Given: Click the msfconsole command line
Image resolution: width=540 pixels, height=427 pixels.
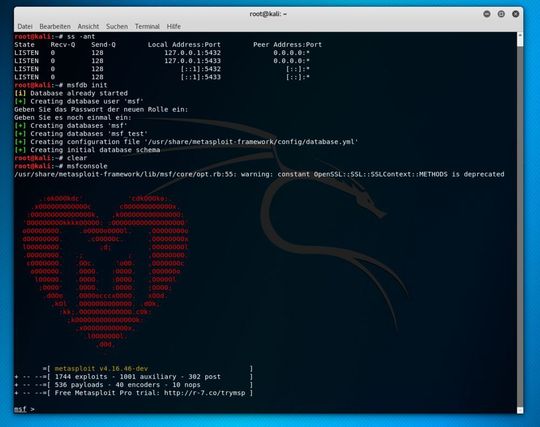Looking at the screenshot, I should pos(61,166).
